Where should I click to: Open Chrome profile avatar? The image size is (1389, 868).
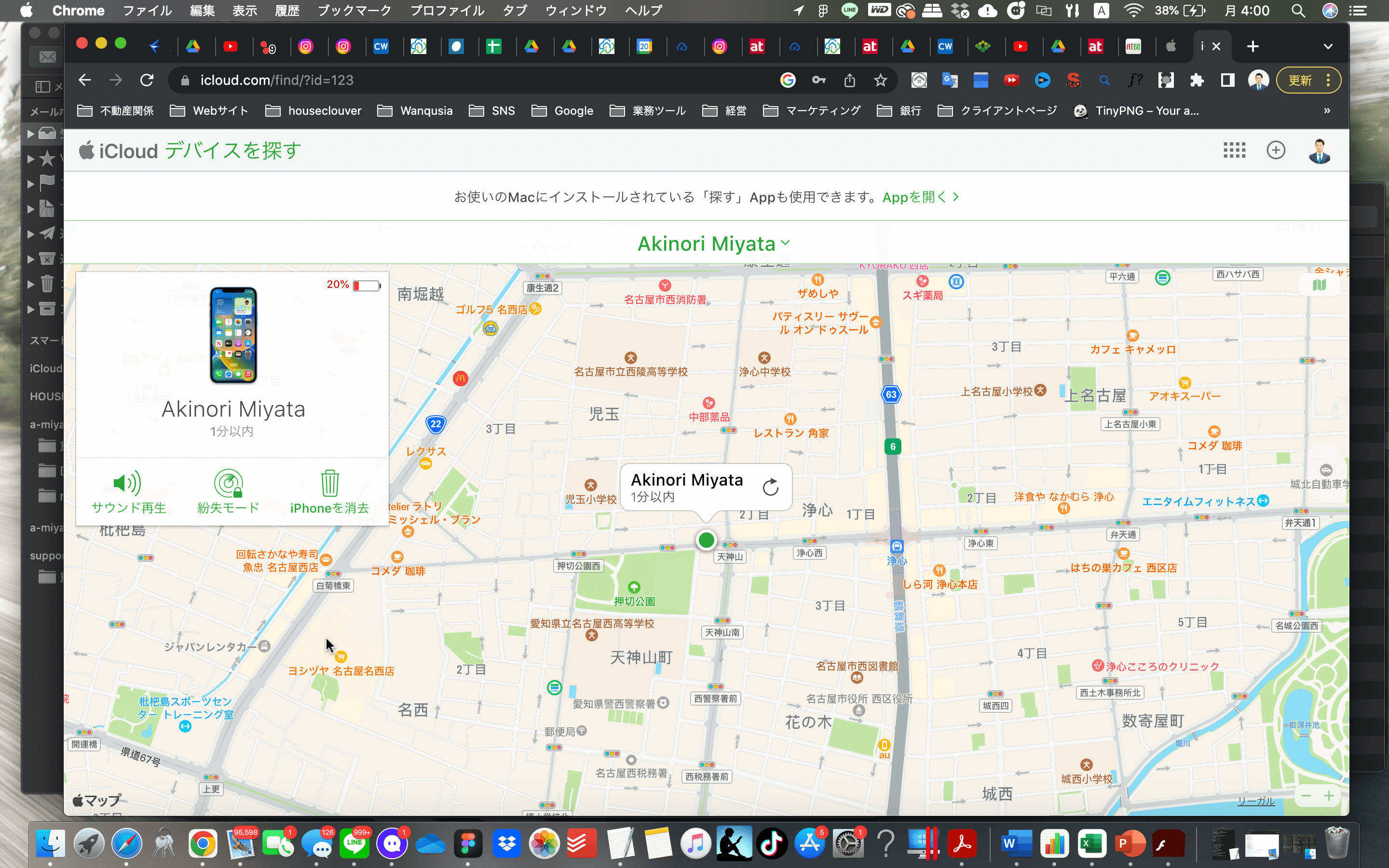coord(1258,81)
